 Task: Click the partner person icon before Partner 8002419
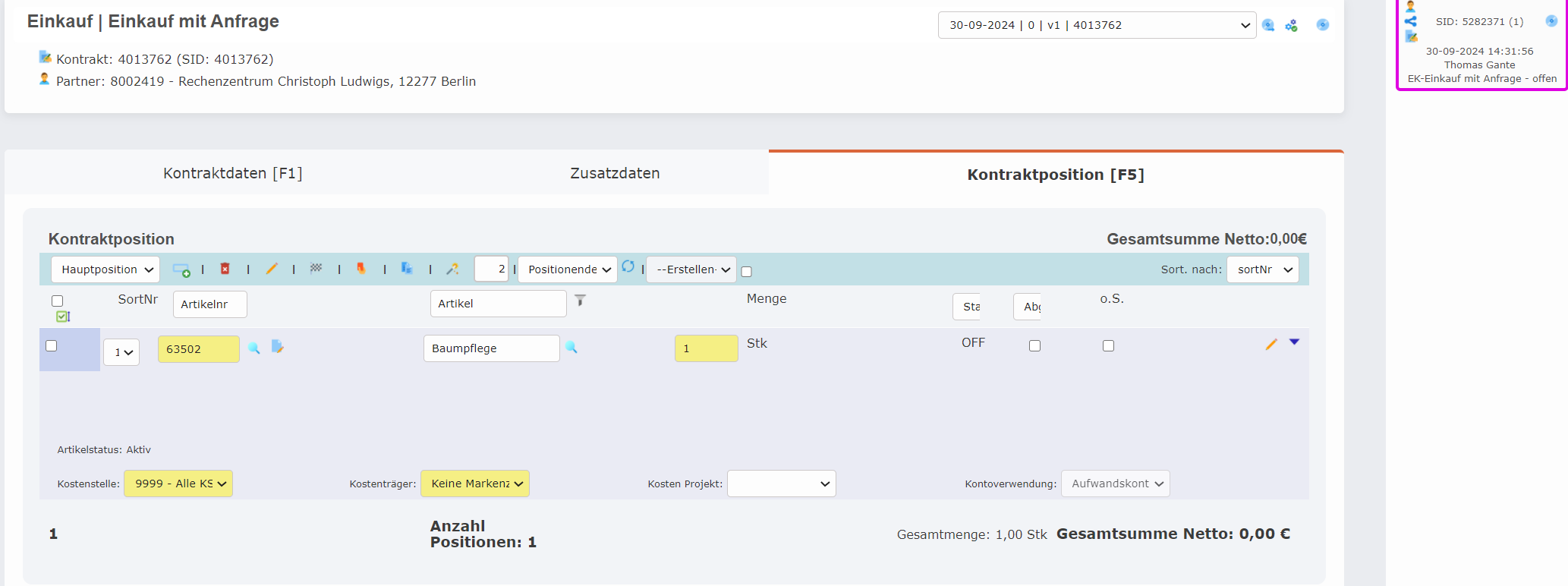coord(45,79)
